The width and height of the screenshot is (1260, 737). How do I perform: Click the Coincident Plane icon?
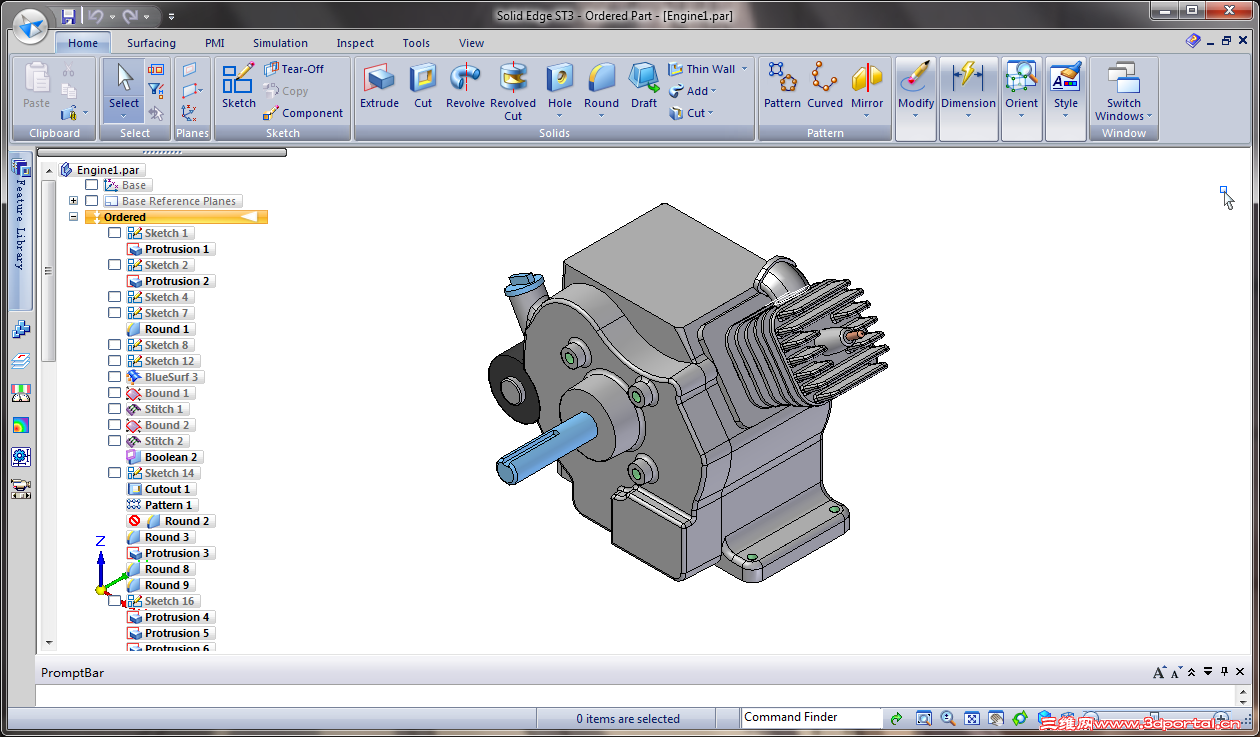click(189, 69)
